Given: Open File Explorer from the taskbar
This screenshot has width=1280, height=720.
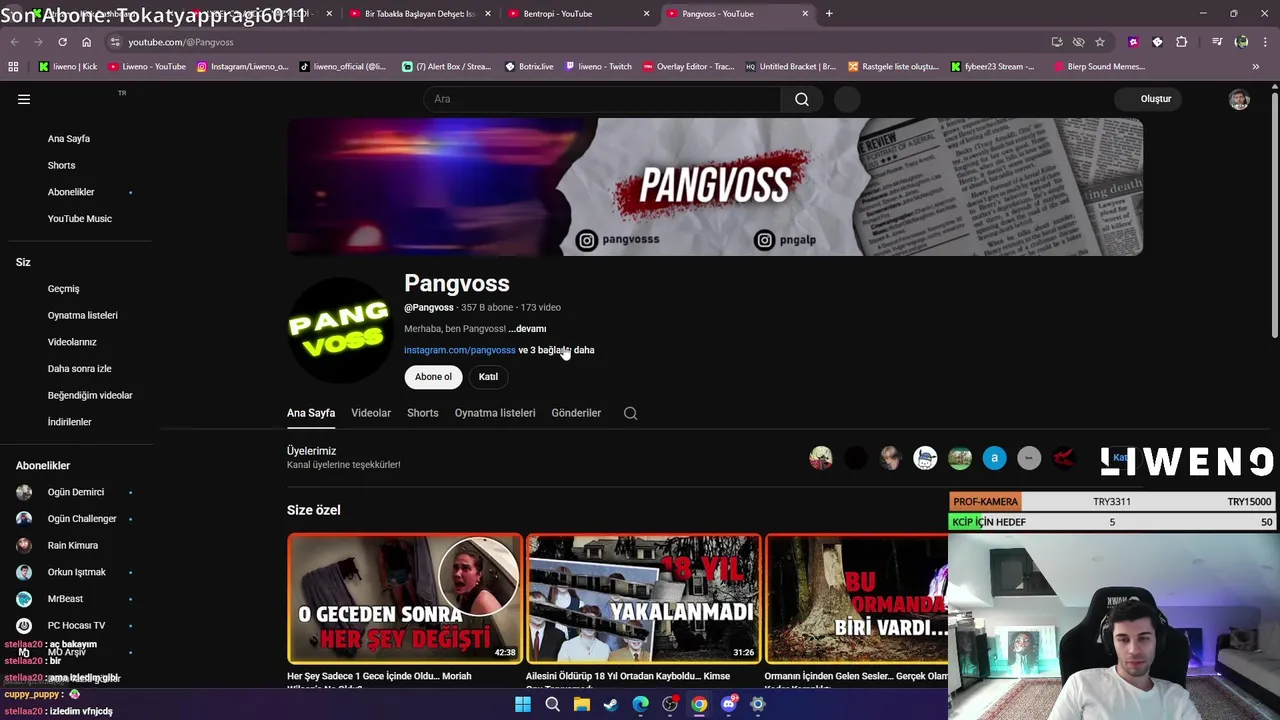Looking at the screenshot, I should click(582, 704).
